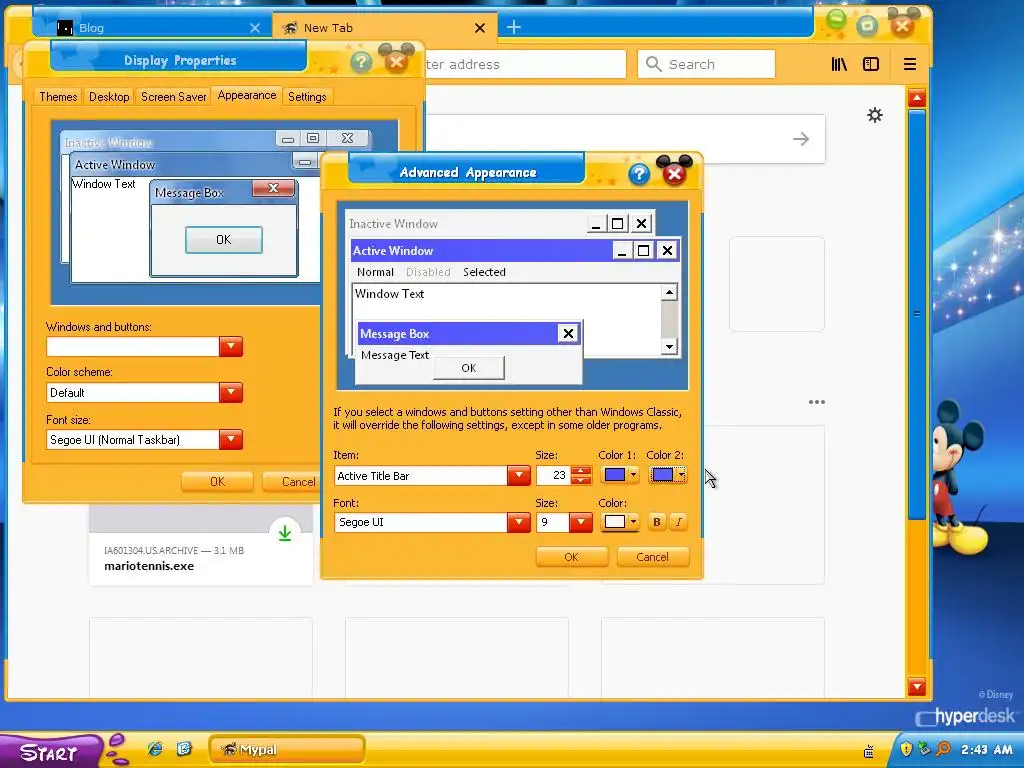Image resolution: width=1024 pixels, height=768 pixels.
Task: Click the search submit arrow on New Tab page
Action: click(801, 138)
